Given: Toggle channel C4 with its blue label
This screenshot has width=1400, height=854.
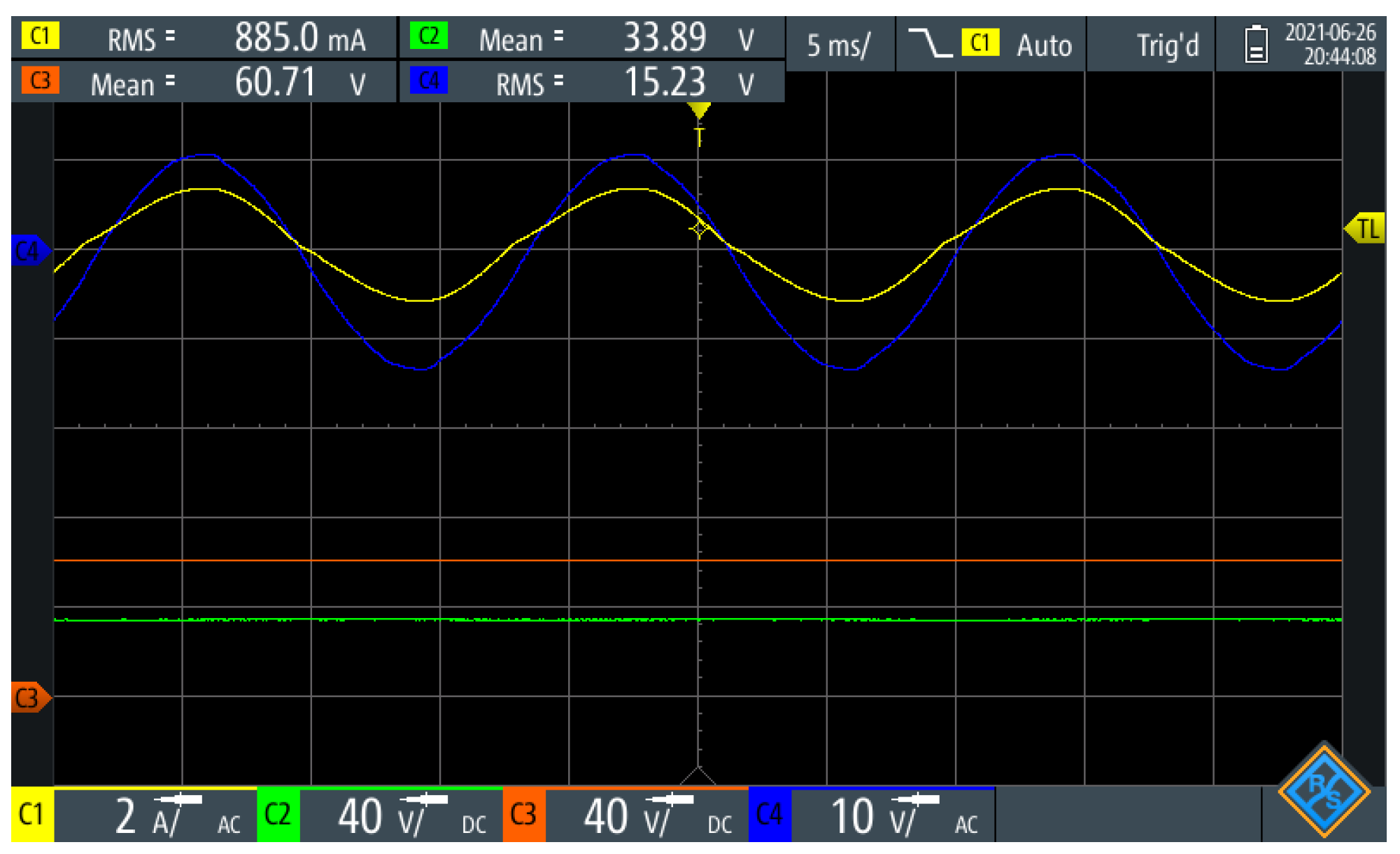Looking at the screenshot, I should (x=769, y=815).
